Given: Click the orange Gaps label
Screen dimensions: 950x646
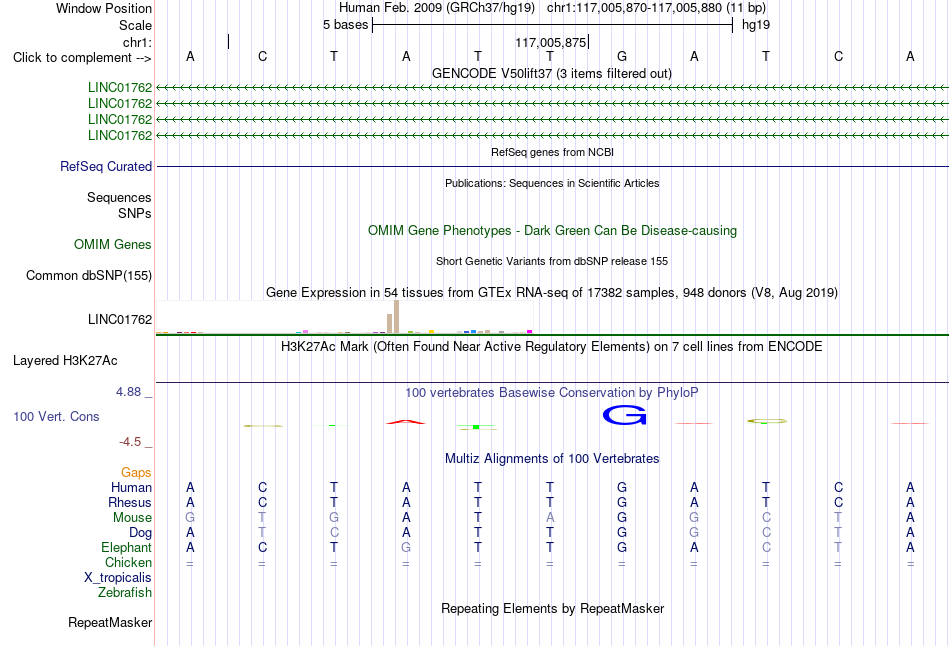Looking at the screenshot, I should tap(136, 472).
